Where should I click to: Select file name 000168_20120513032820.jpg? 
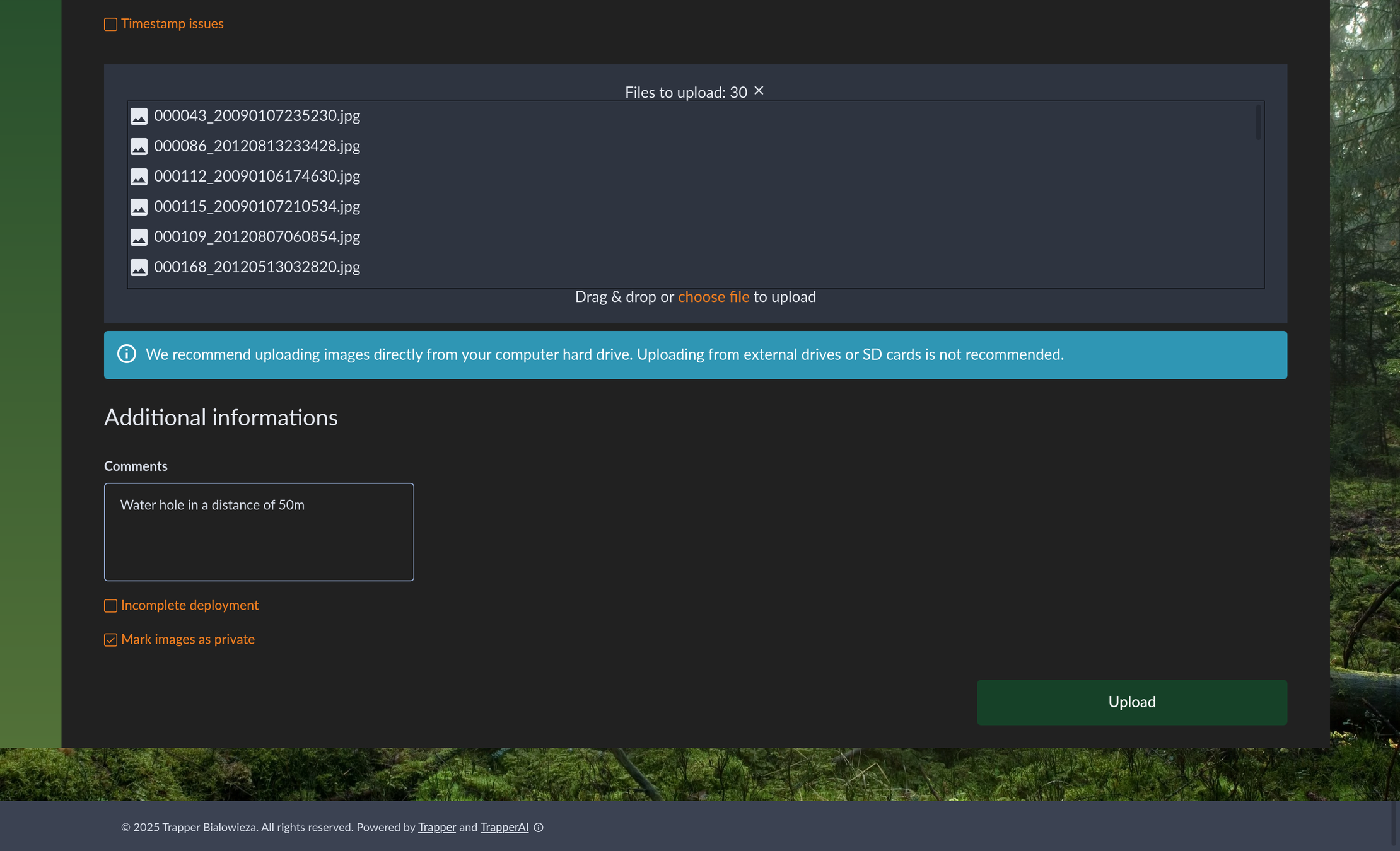(257, 267)
